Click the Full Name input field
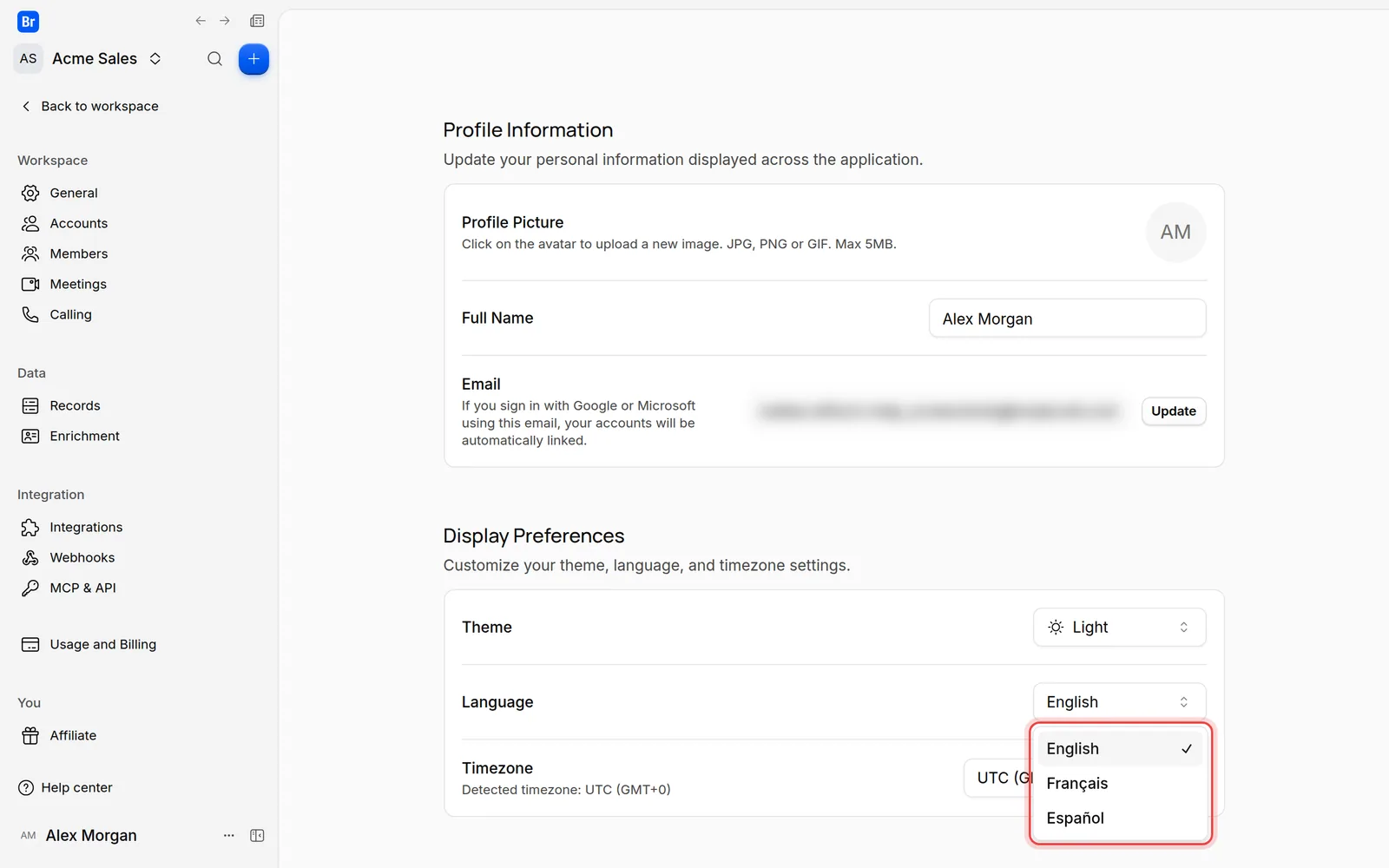The image size is (1389, 868). (1067, 319)
